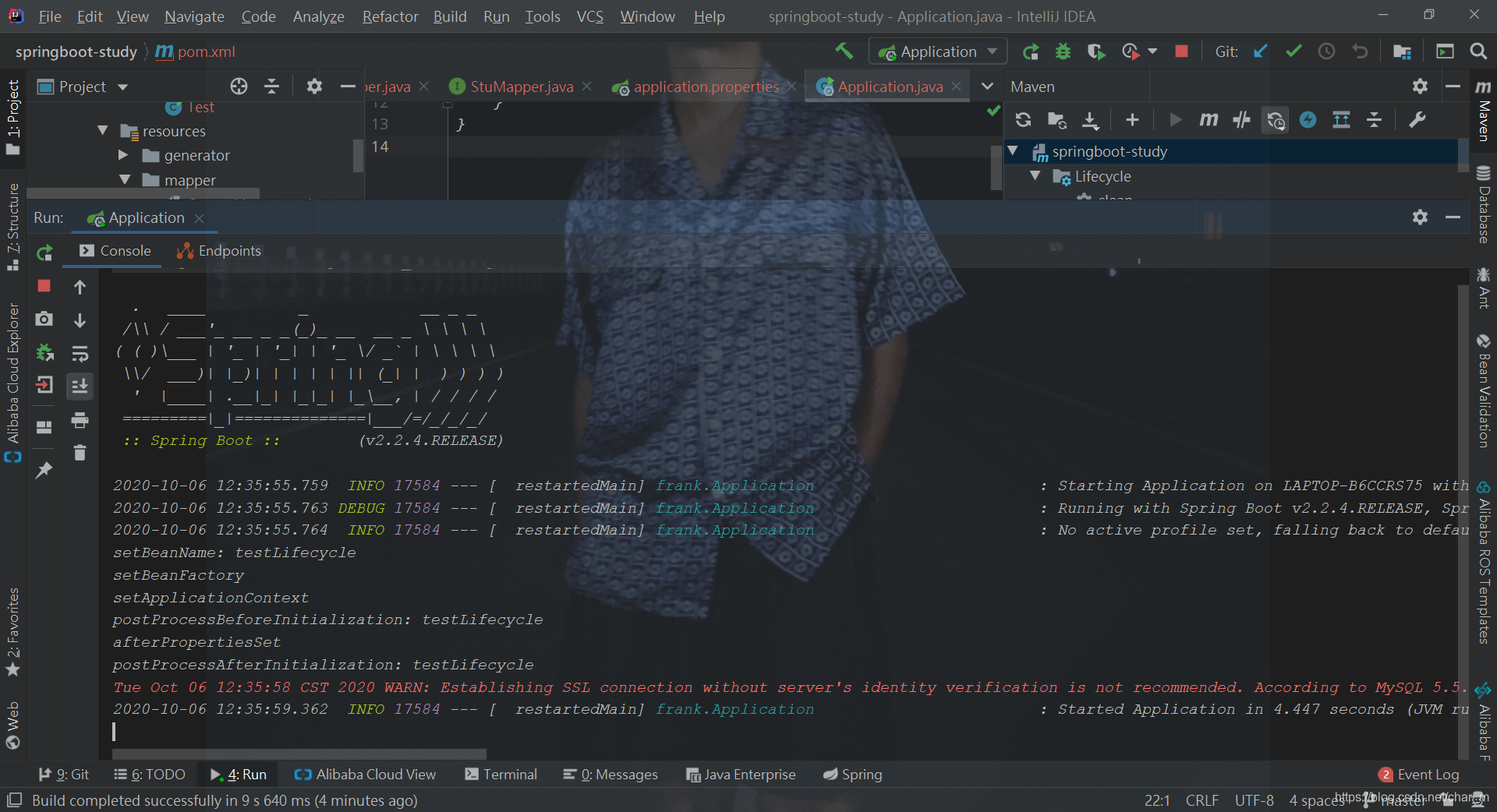The image size is (1497, 812).
Task: Open Maven settings wrench icon
Action: point(1417,120)
